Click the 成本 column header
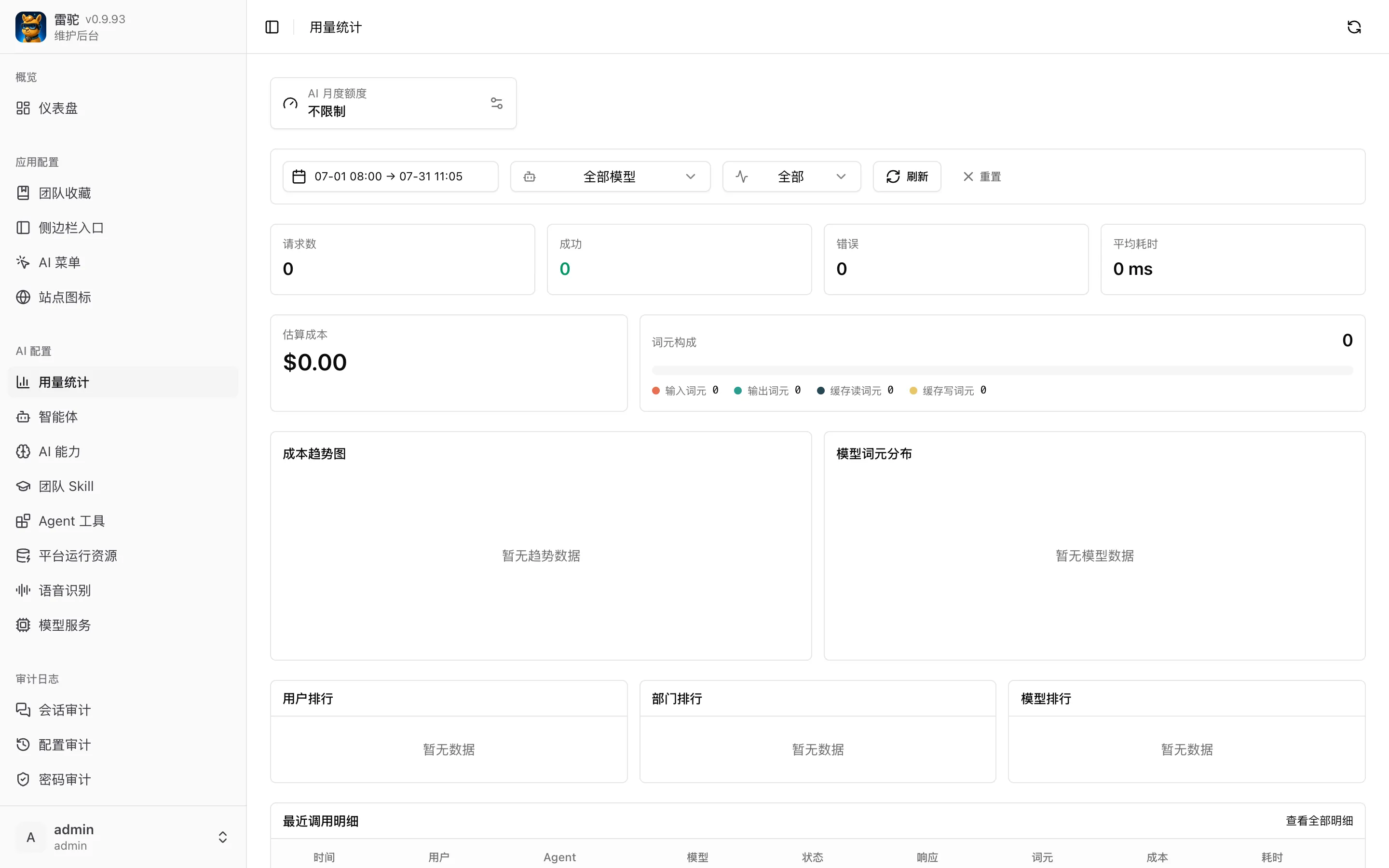1389x868 pixels. tap(1157, 857)
